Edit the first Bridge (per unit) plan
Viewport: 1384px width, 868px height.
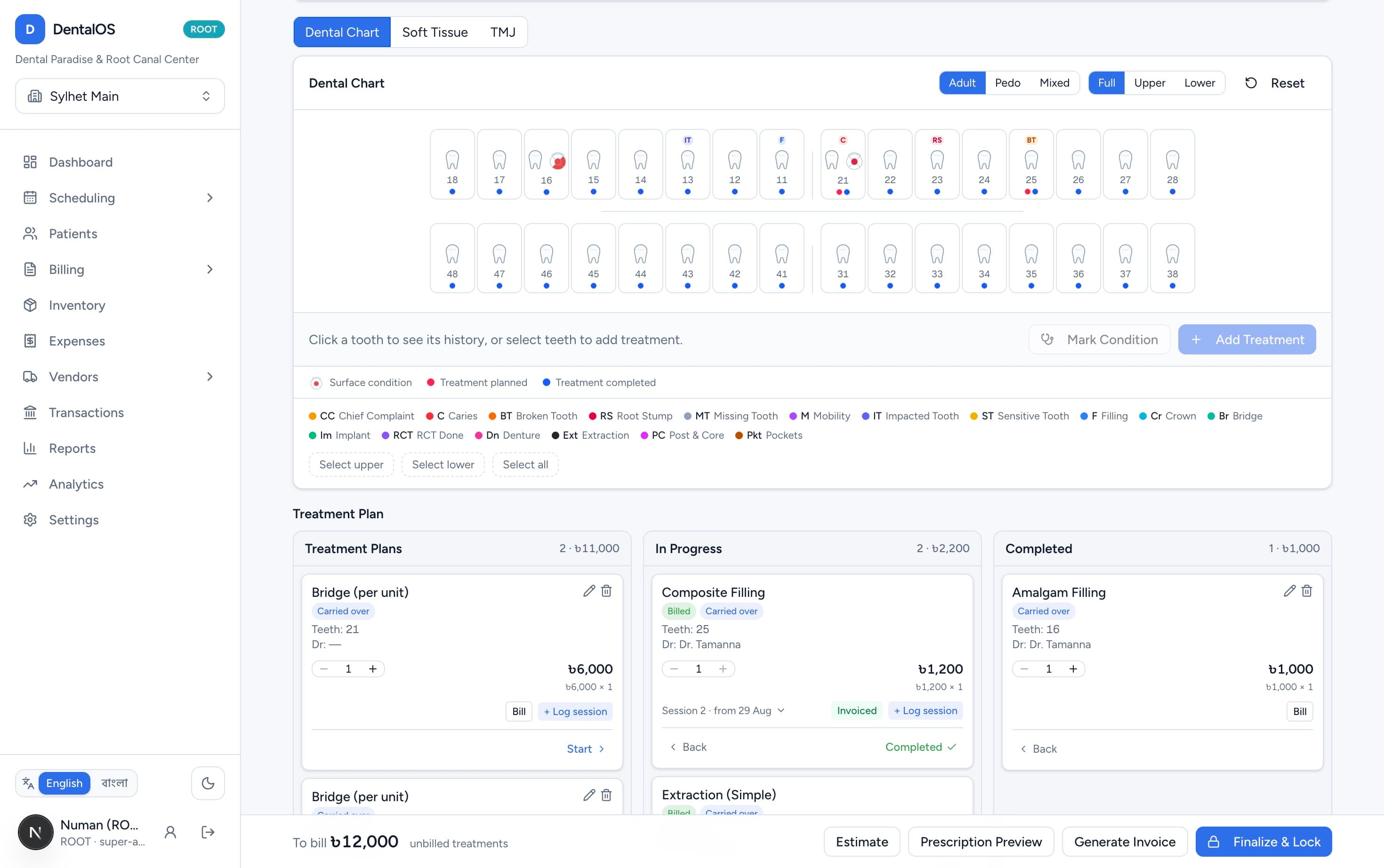[589, 591]
